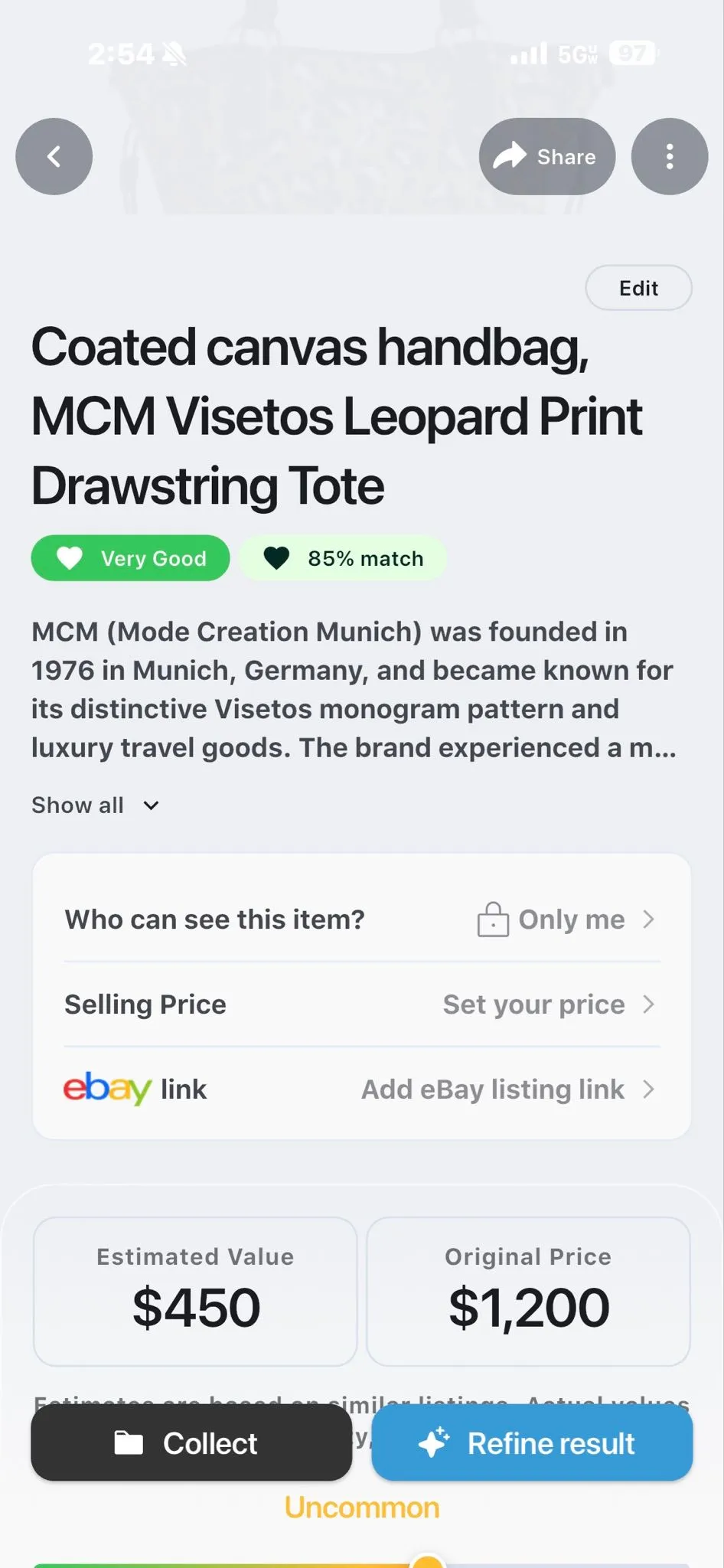Tap the Estimated Value $450 card

click(195, 1291)
